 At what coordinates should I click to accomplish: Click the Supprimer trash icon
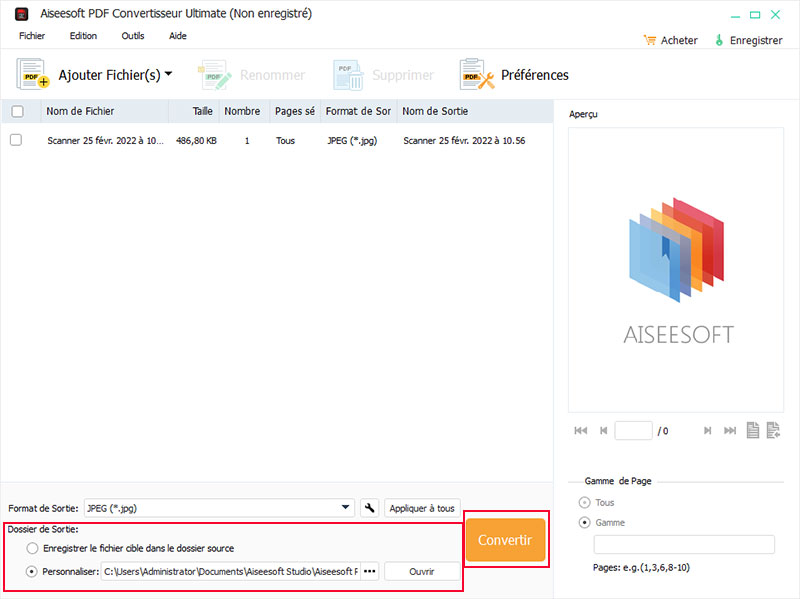348,75
